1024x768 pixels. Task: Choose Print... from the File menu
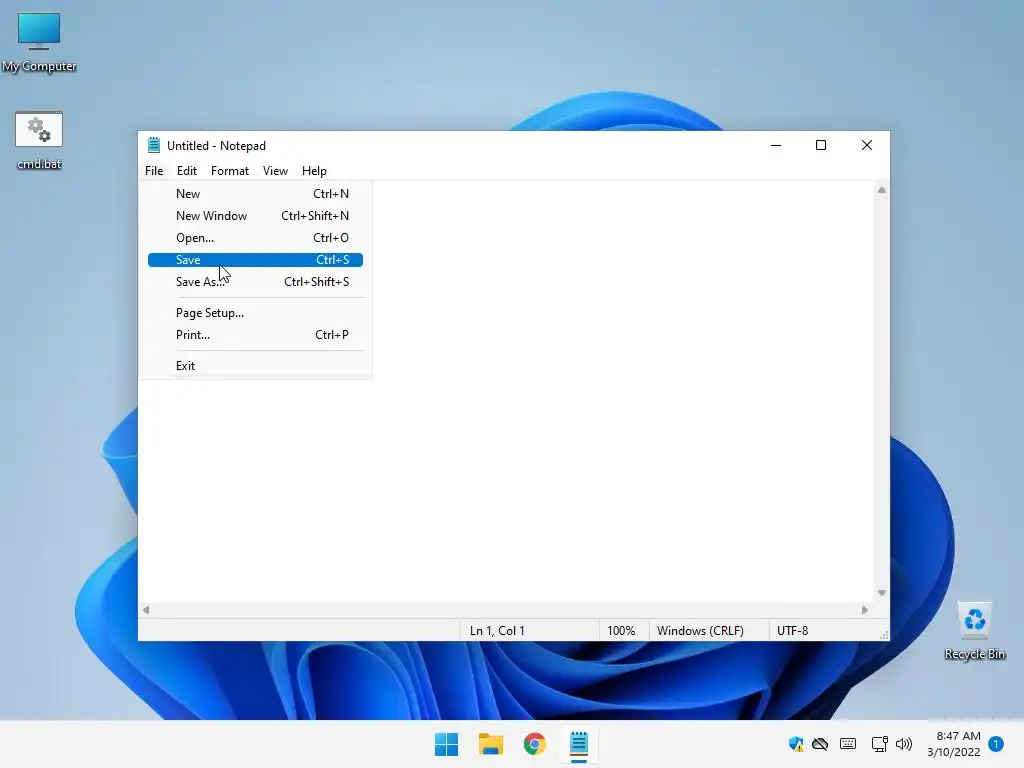tap(255, 335)
